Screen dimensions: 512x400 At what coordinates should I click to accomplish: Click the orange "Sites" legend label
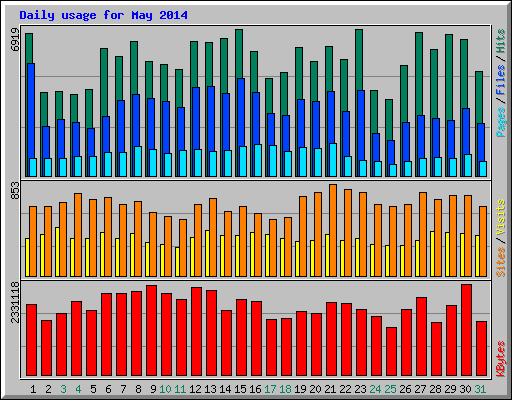point(501,262)
